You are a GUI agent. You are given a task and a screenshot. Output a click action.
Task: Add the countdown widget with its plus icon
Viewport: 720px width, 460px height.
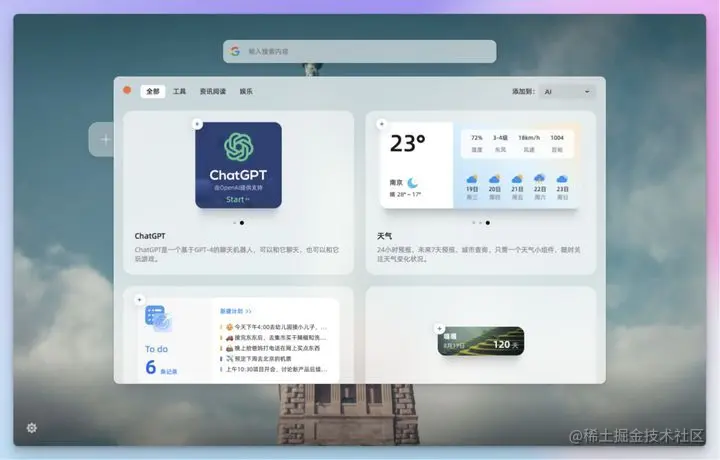[x=439, y=329]
